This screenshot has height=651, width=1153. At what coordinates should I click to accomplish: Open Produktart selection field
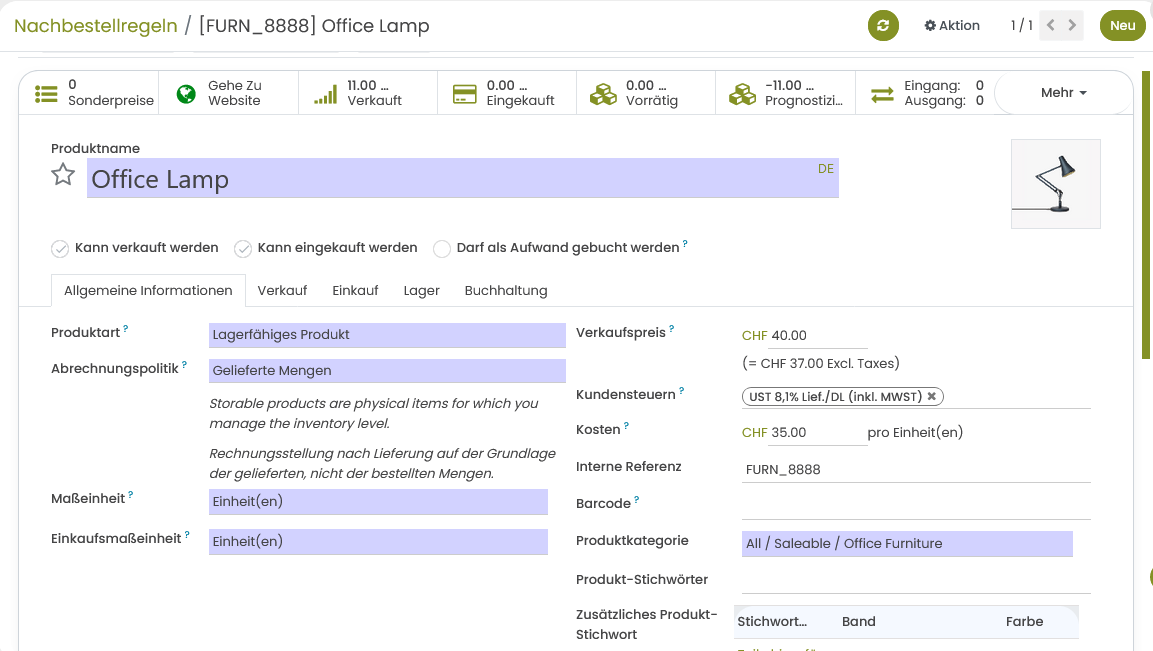386,335
